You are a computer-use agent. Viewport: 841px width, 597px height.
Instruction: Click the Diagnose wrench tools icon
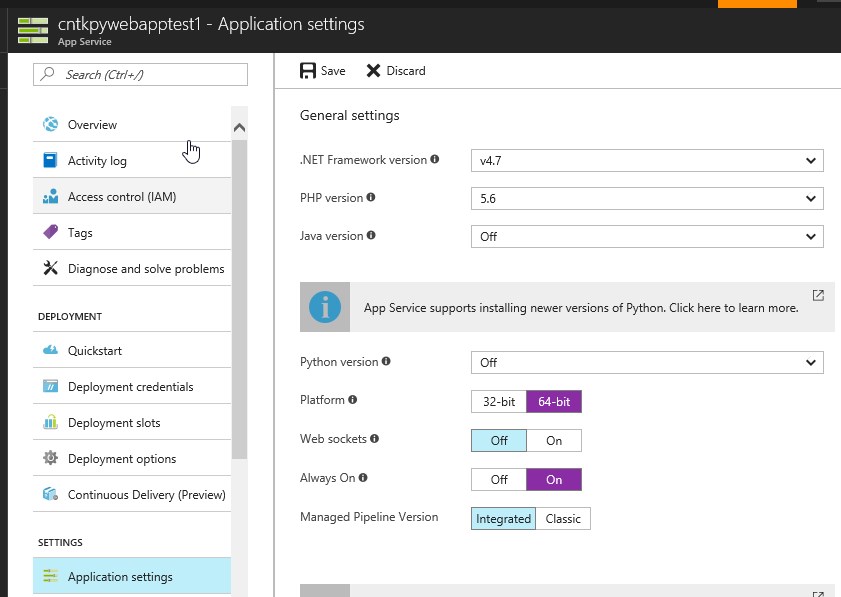(x=50, y=268)
